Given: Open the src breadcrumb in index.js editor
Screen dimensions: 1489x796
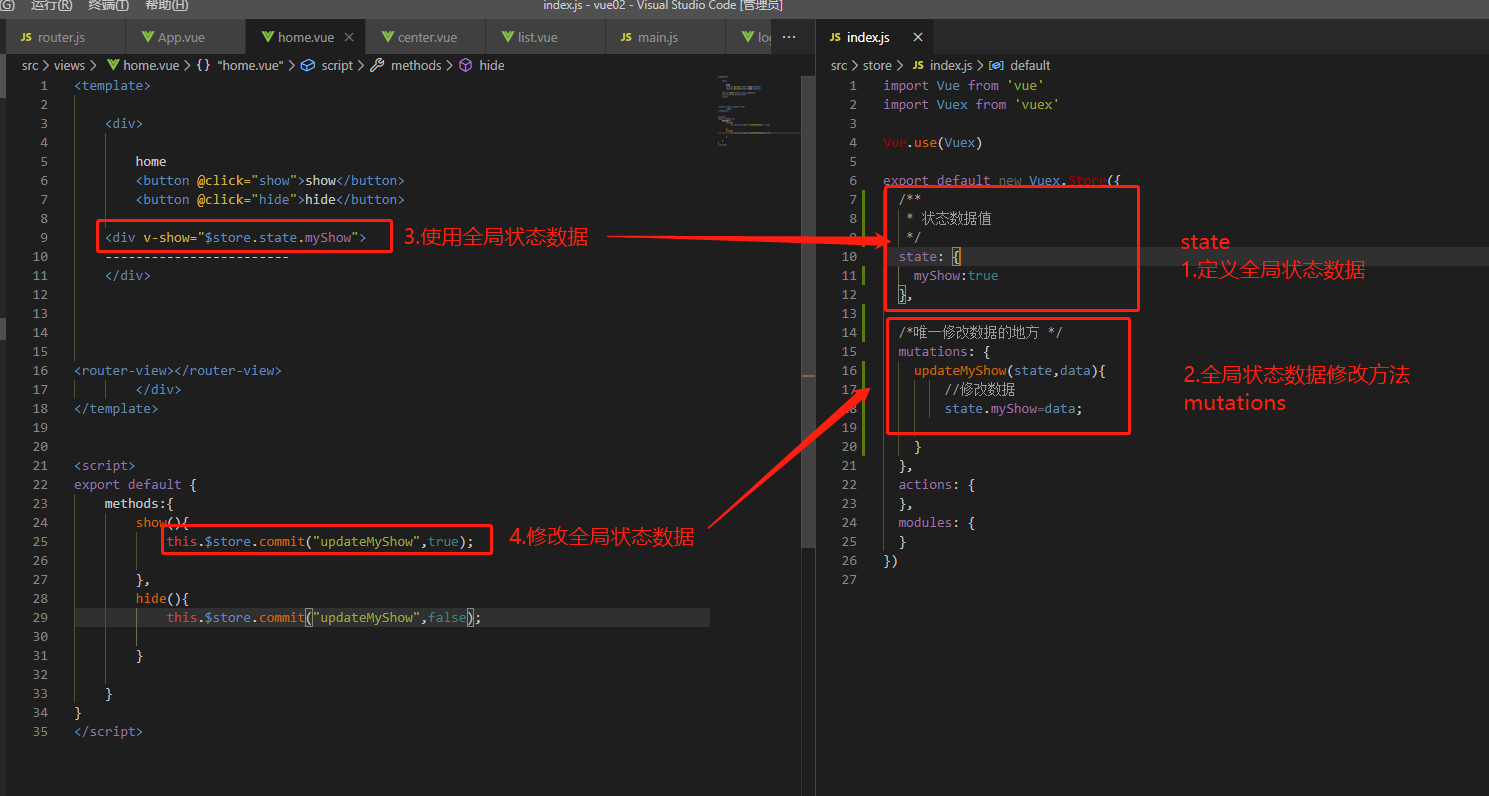Looking at the screenshot, I should [x=839, y=65].
